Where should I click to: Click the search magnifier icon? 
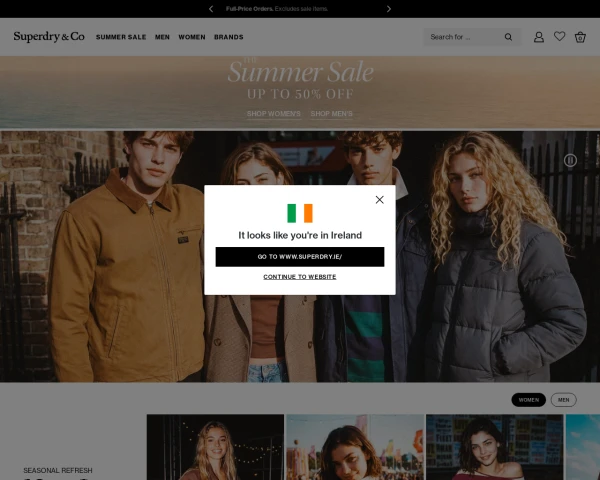[508, 37]
